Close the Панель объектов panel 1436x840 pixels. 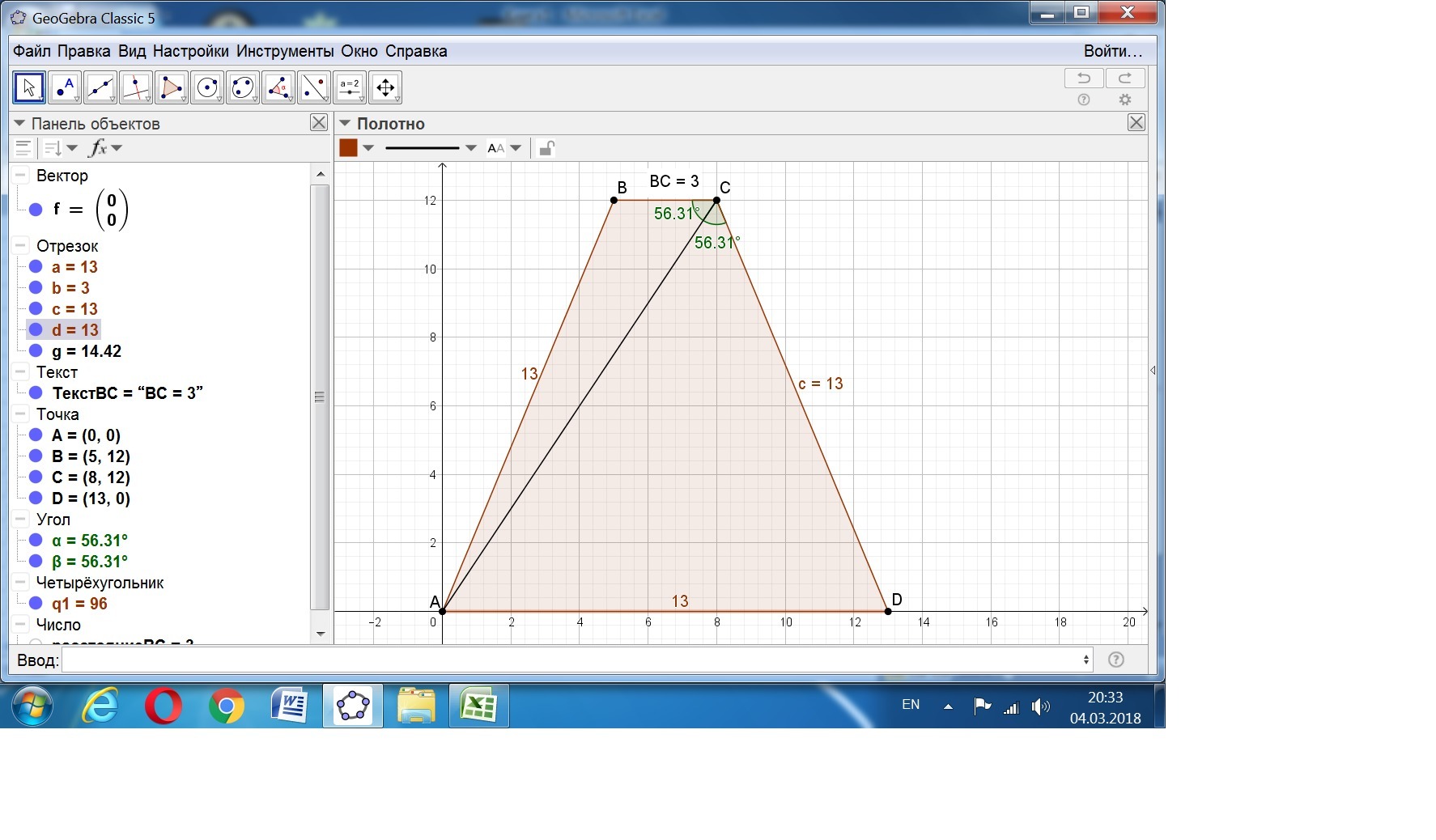(x=319, y=122)
